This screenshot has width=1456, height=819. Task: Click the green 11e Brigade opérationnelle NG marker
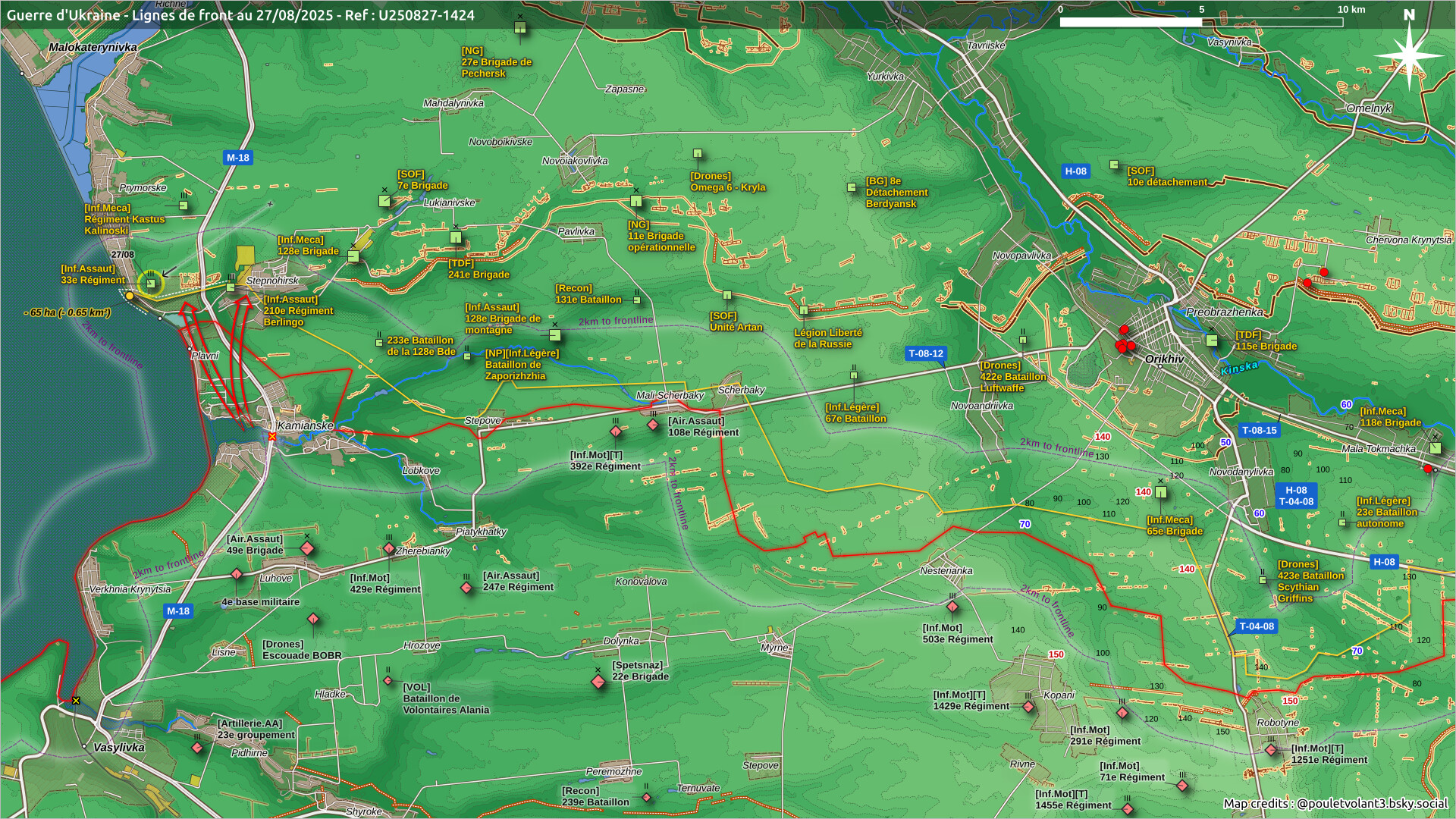pyautogui.click(x=636, y=201)
